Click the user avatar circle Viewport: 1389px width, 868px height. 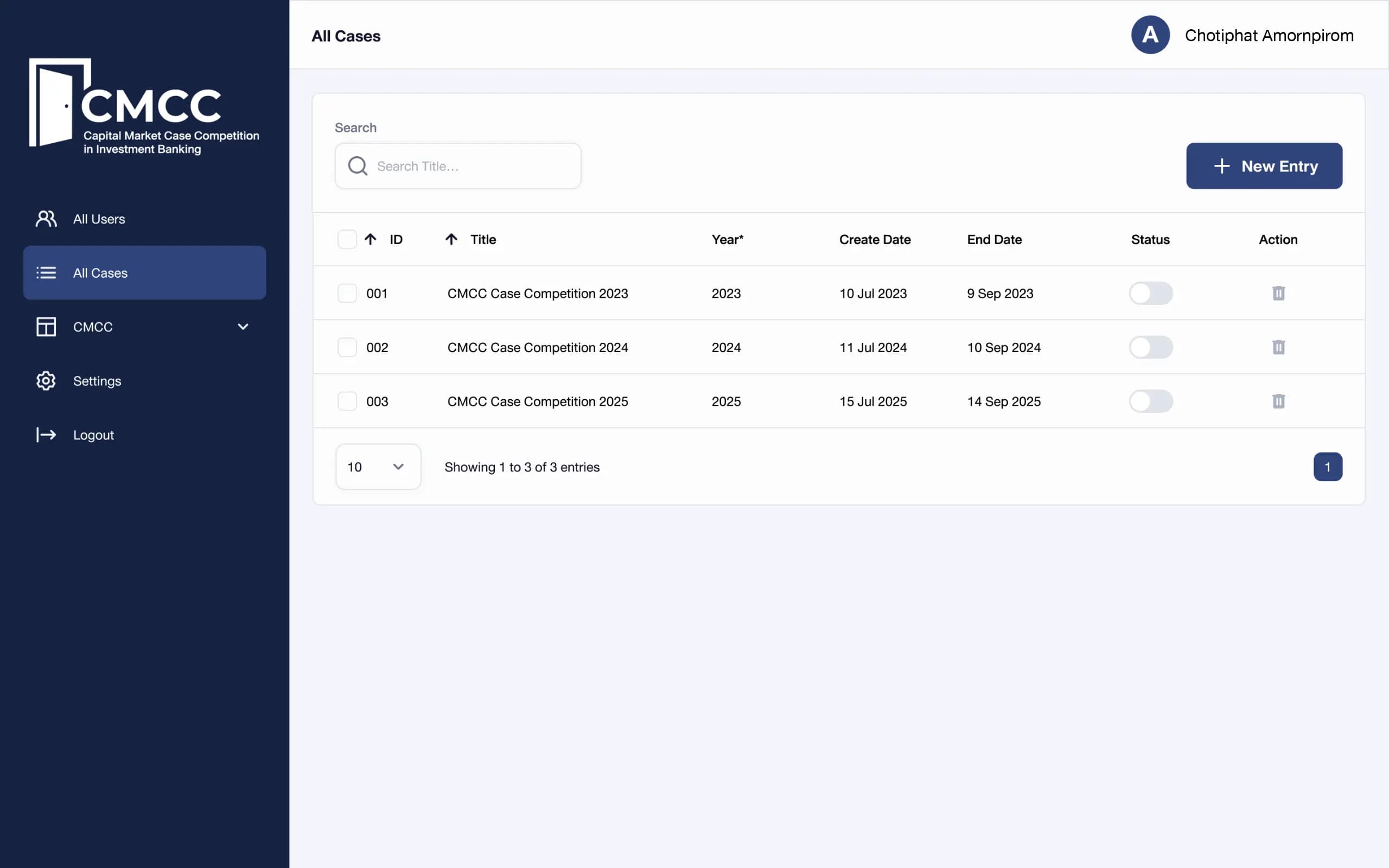pyautogui.click(x=1150, y=35)
